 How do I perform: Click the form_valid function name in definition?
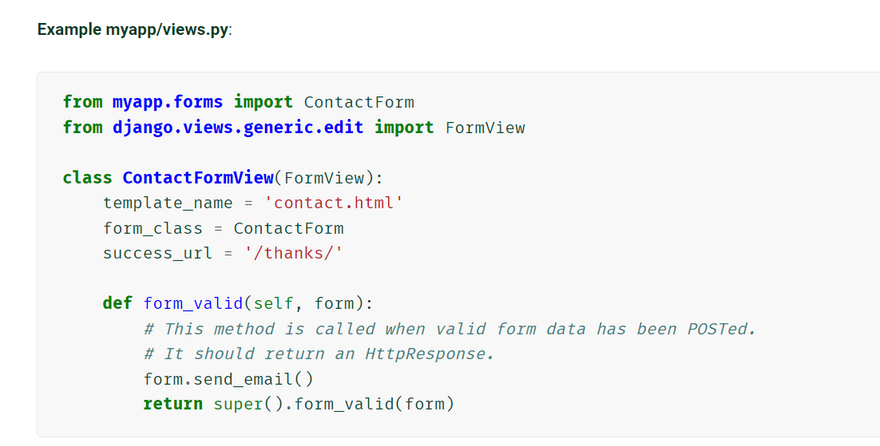[x=193, y=303]
